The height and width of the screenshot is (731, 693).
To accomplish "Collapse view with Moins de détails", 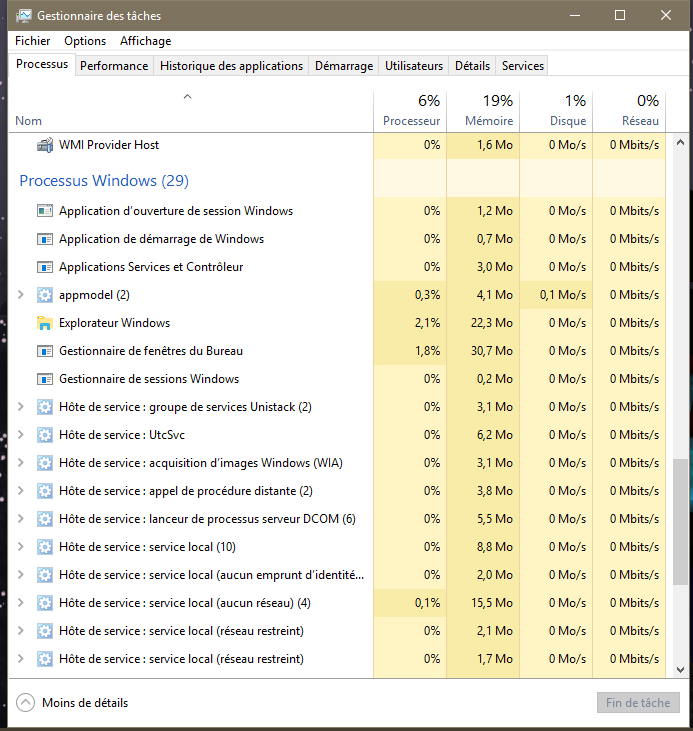I will 72,703.
